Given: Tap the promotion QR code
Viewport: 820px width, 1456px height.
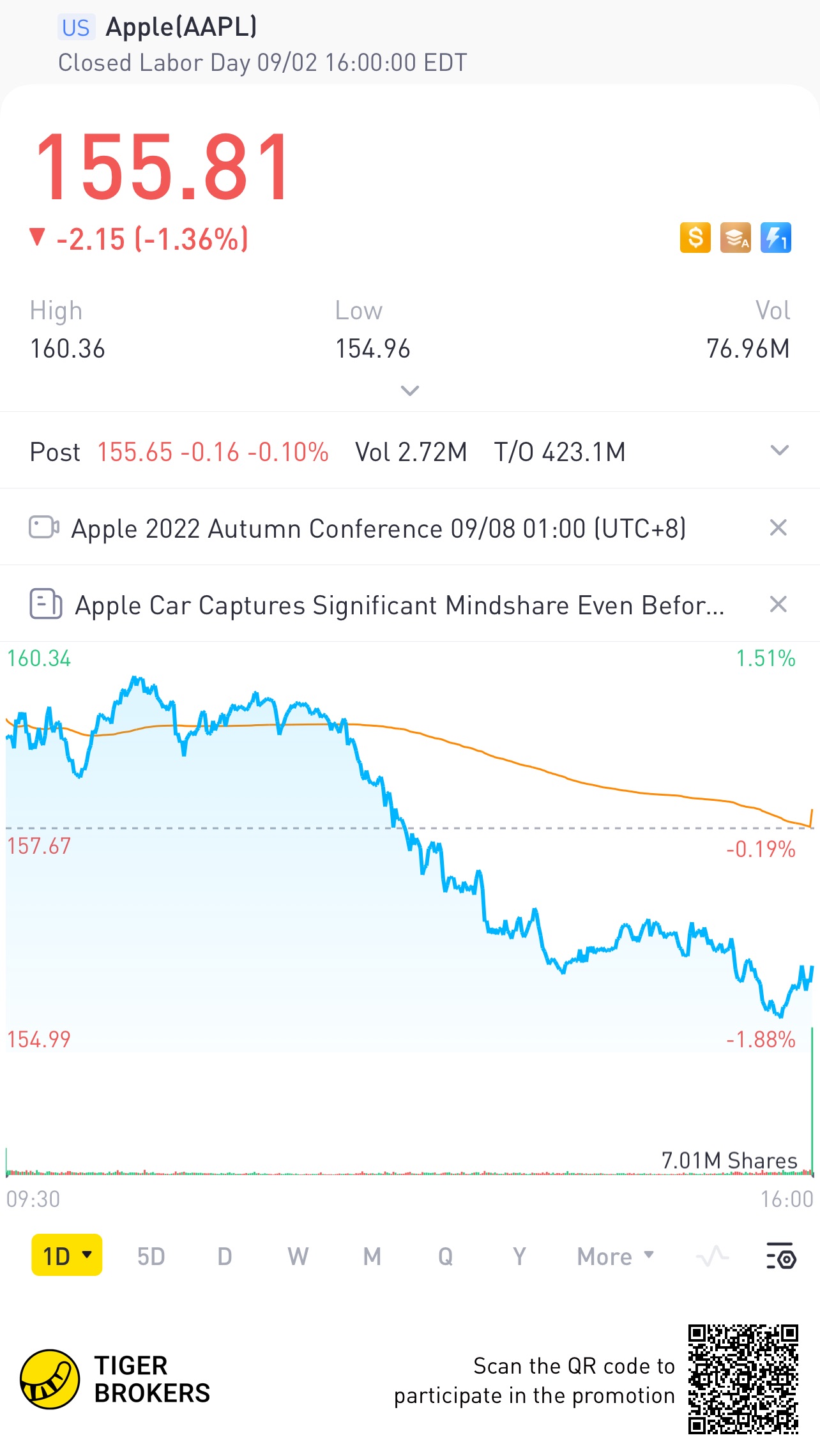Looking at the screenshot, I should click(743, 1379).
